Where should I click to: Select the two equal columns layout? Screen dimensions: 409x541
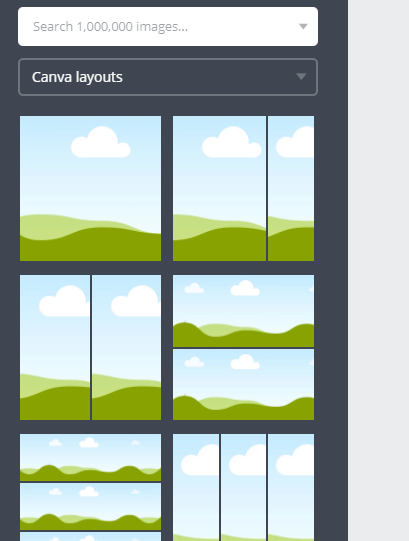tap(90, 347)
